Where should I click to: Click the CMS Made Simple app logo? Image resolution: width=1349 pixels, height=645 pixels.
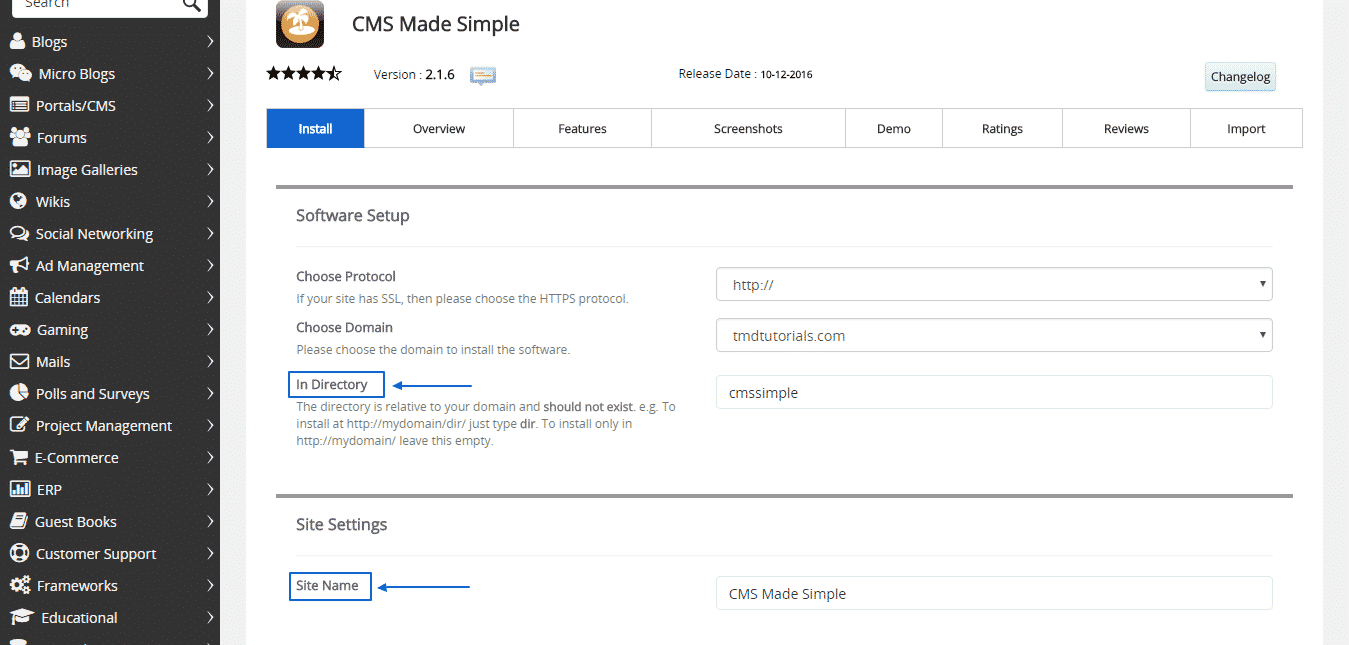coord(299,24)
